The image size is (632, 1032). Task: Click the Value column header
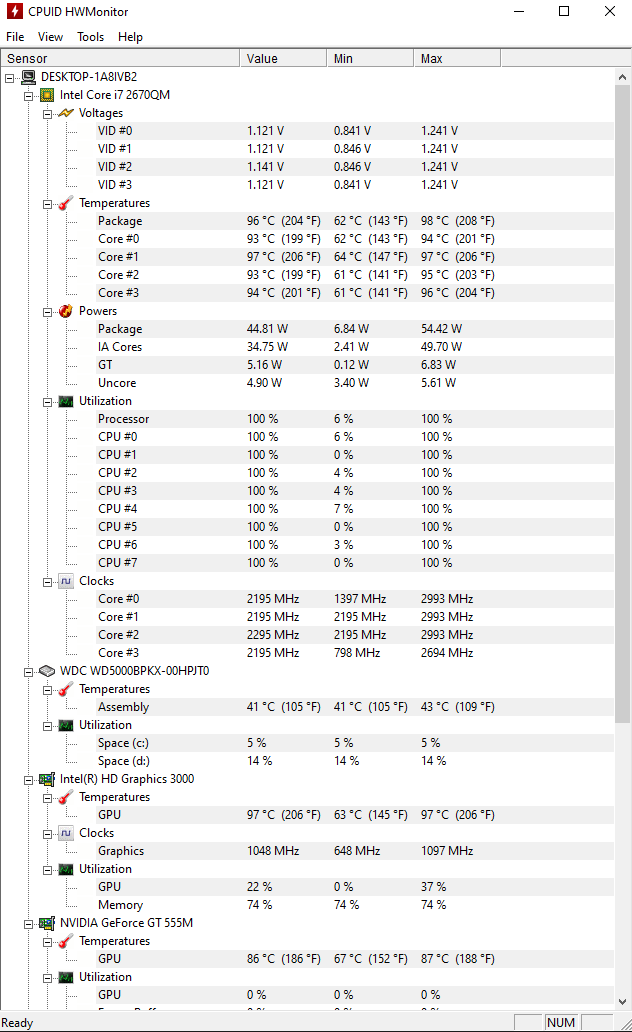click(x=262, y=59)
